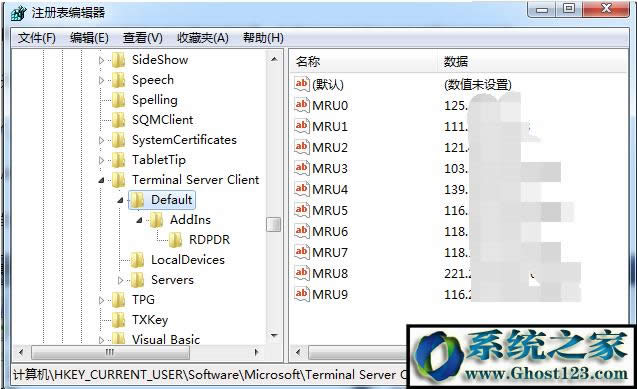Image resolution: width=637 pixels, height=389 pixels.
Task: Click the Speech folder icon
Action: click(119, 80)
